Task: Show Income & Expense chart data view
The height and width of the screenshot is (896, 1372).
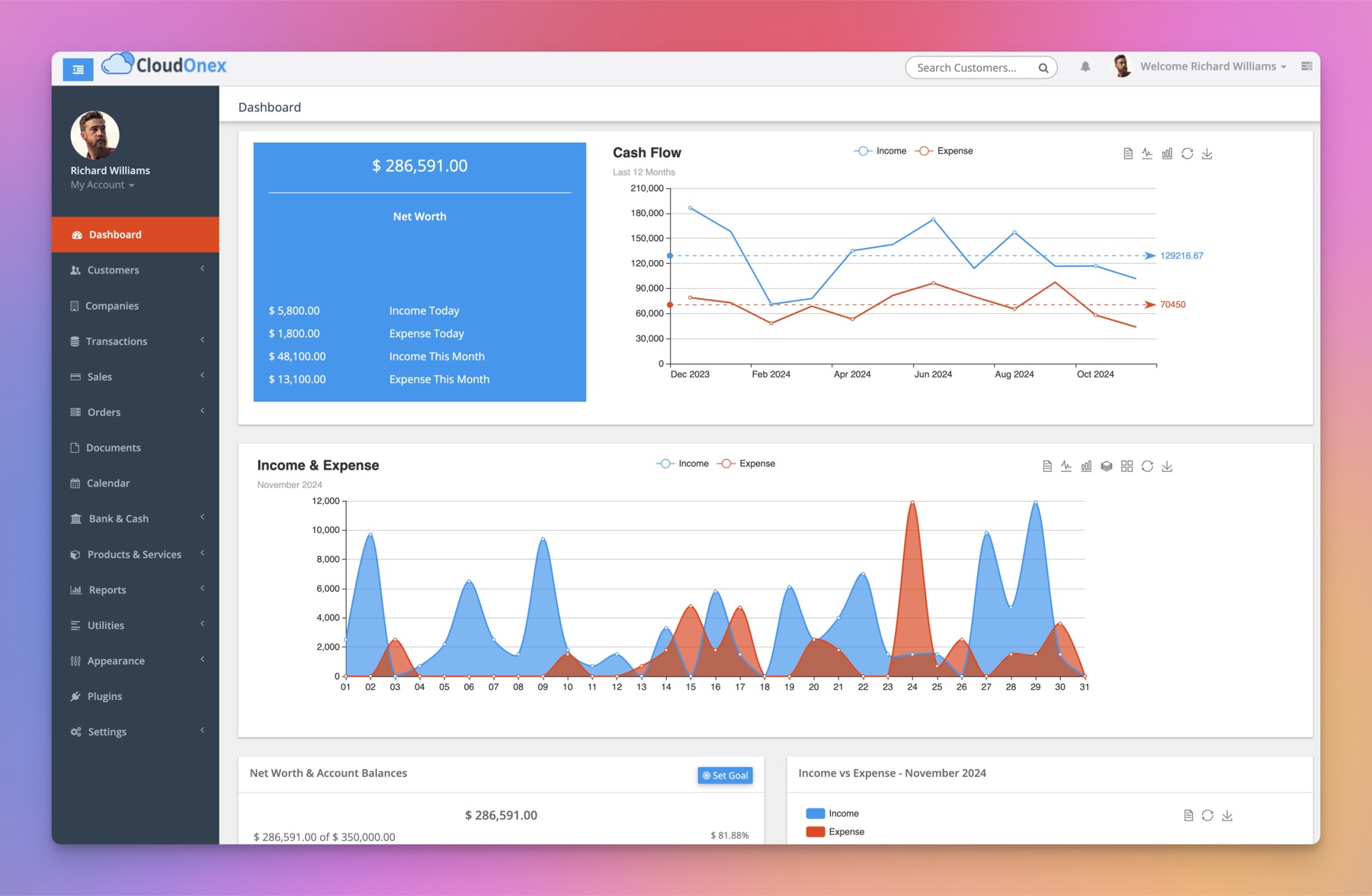Action: click(1047, 467)
